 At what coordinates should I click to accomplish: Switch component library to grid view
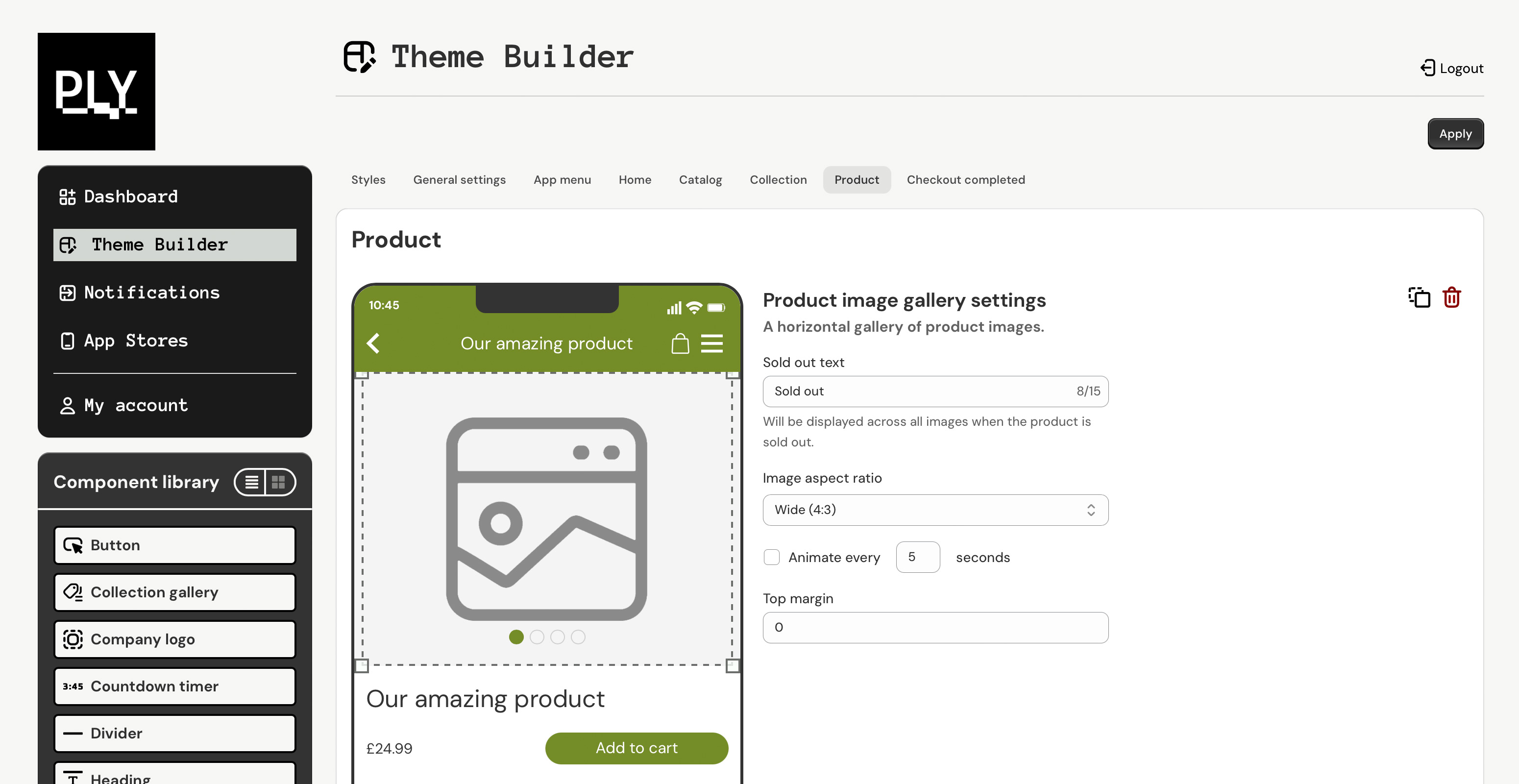coord(279,482)
